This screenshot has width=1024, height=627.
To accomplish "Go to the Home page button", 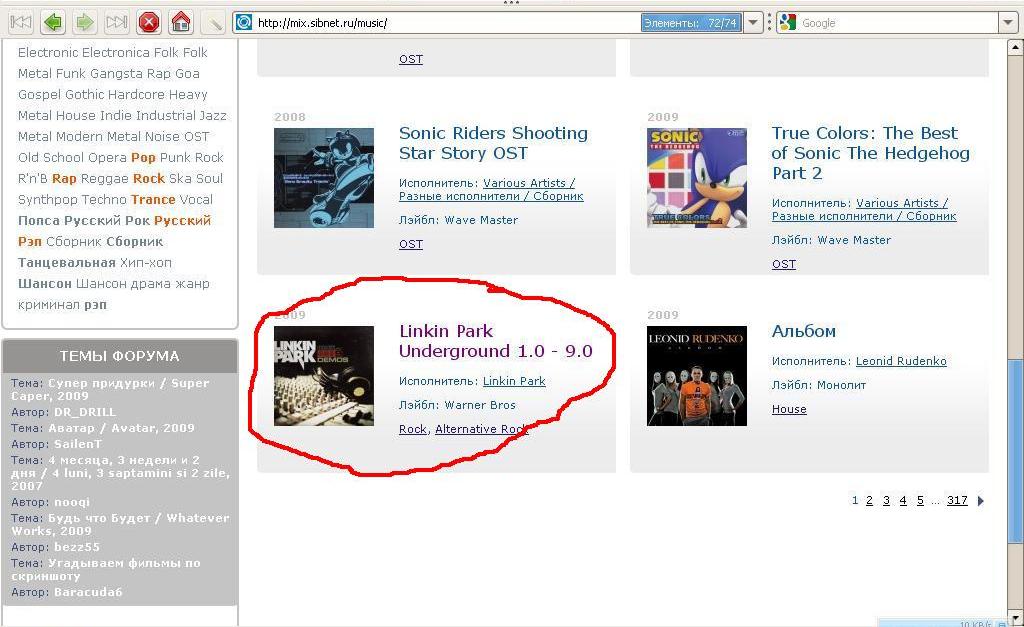I will (181, 22).
